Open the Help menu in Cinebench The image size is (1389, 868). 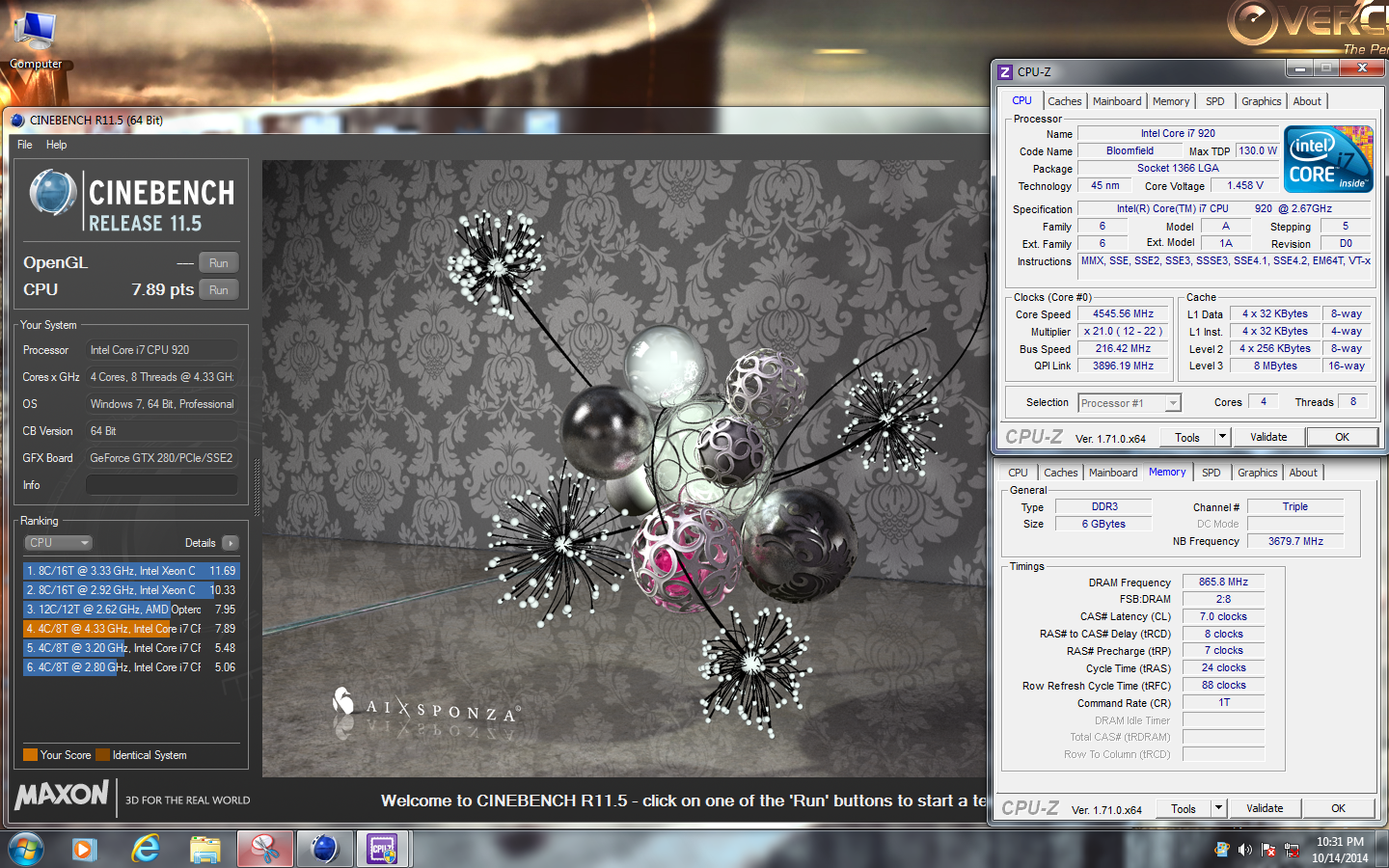point(57,145)
